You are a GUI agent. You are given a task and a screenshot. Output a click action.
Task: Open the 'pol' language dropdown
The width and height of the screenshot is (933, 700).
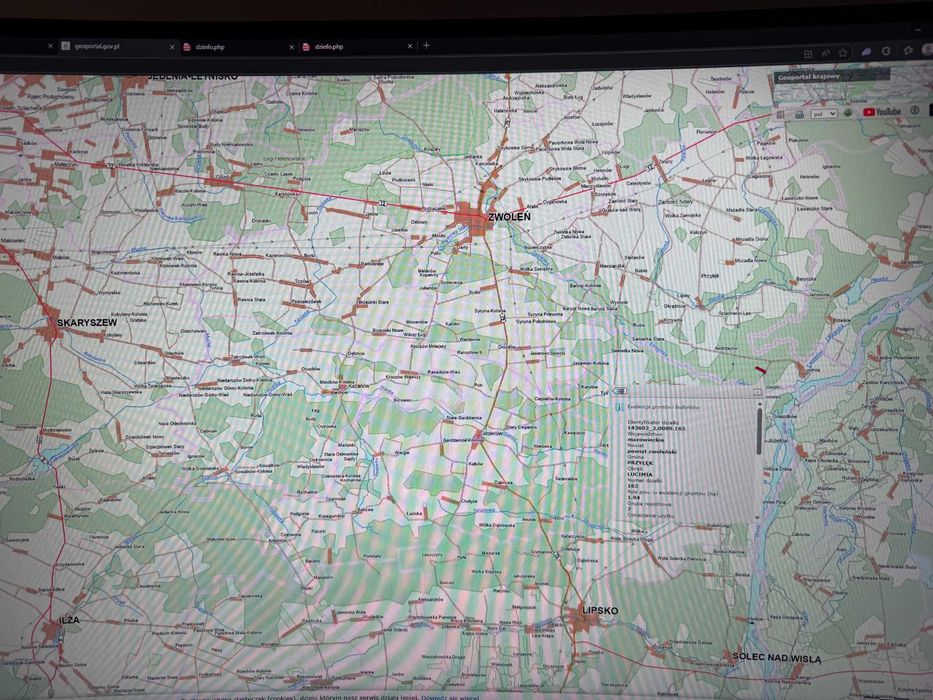(824, 114)
